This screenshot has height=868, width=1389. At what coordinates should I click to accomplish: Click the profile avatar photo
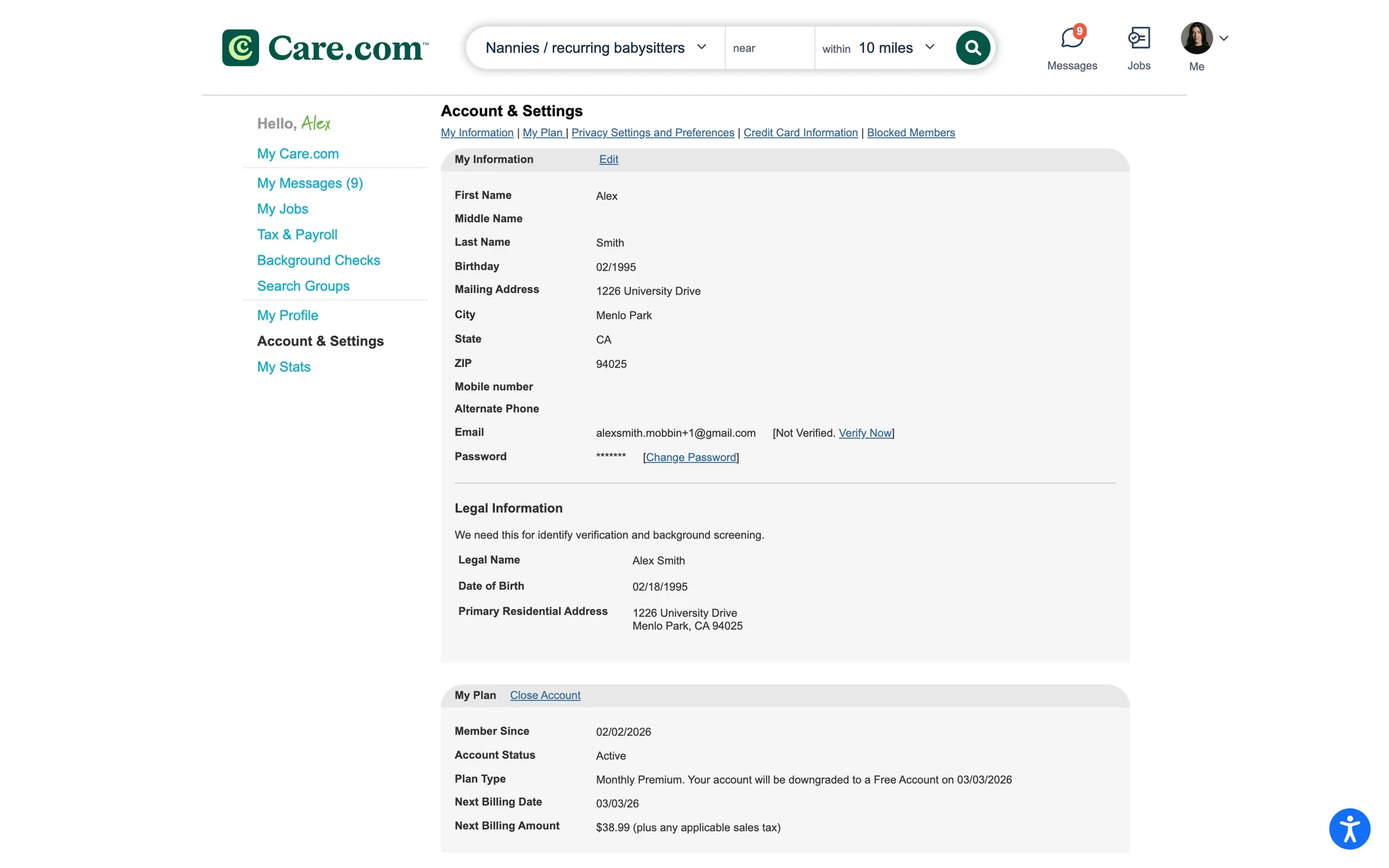(1196, 38)
